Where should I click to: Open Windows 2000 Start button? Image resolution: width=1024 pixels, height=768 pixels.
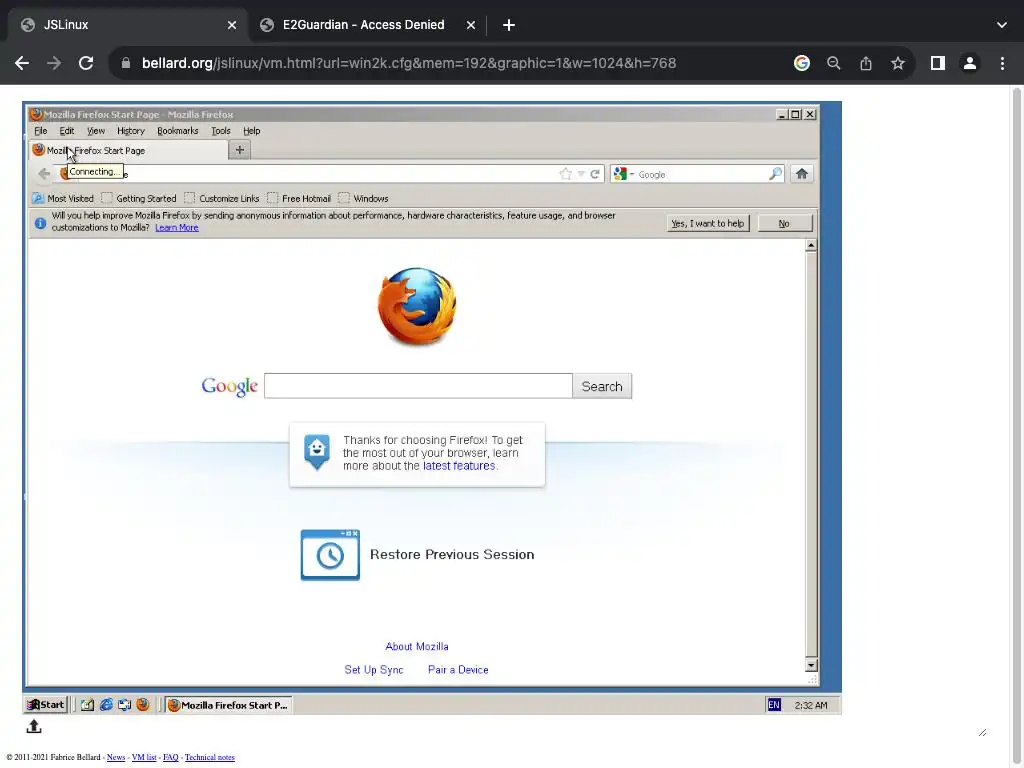coord(46,705)
